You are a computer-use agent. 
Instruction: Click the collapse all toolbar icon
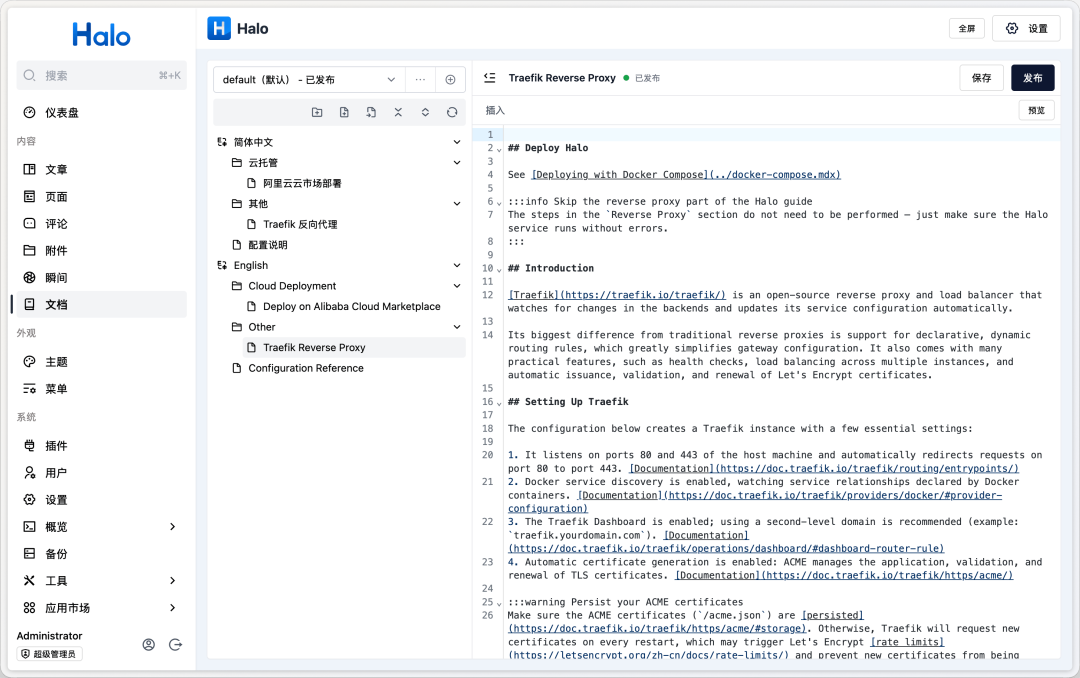398,112
